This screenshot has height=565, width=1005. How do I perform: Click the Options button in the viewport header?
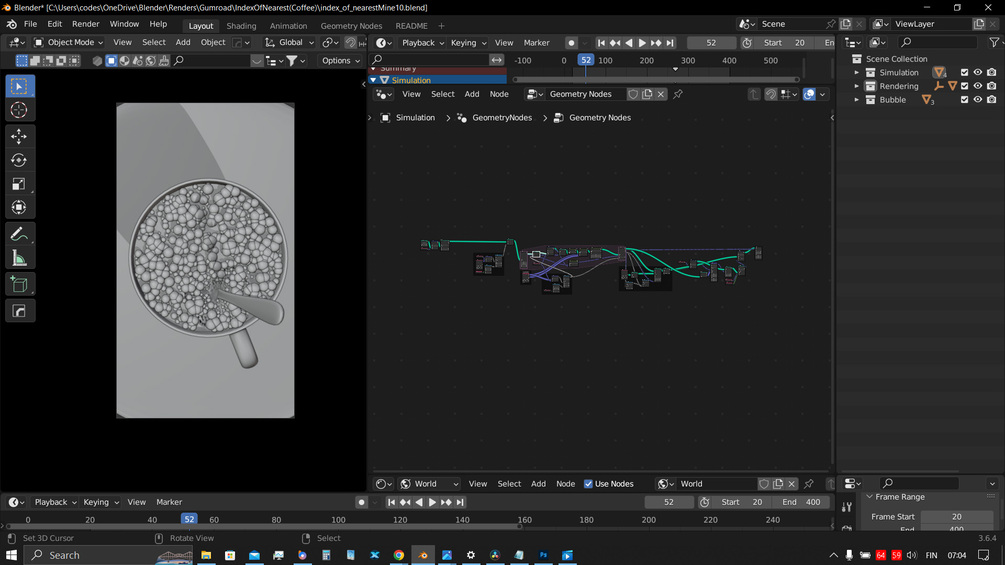coord(341,61)
